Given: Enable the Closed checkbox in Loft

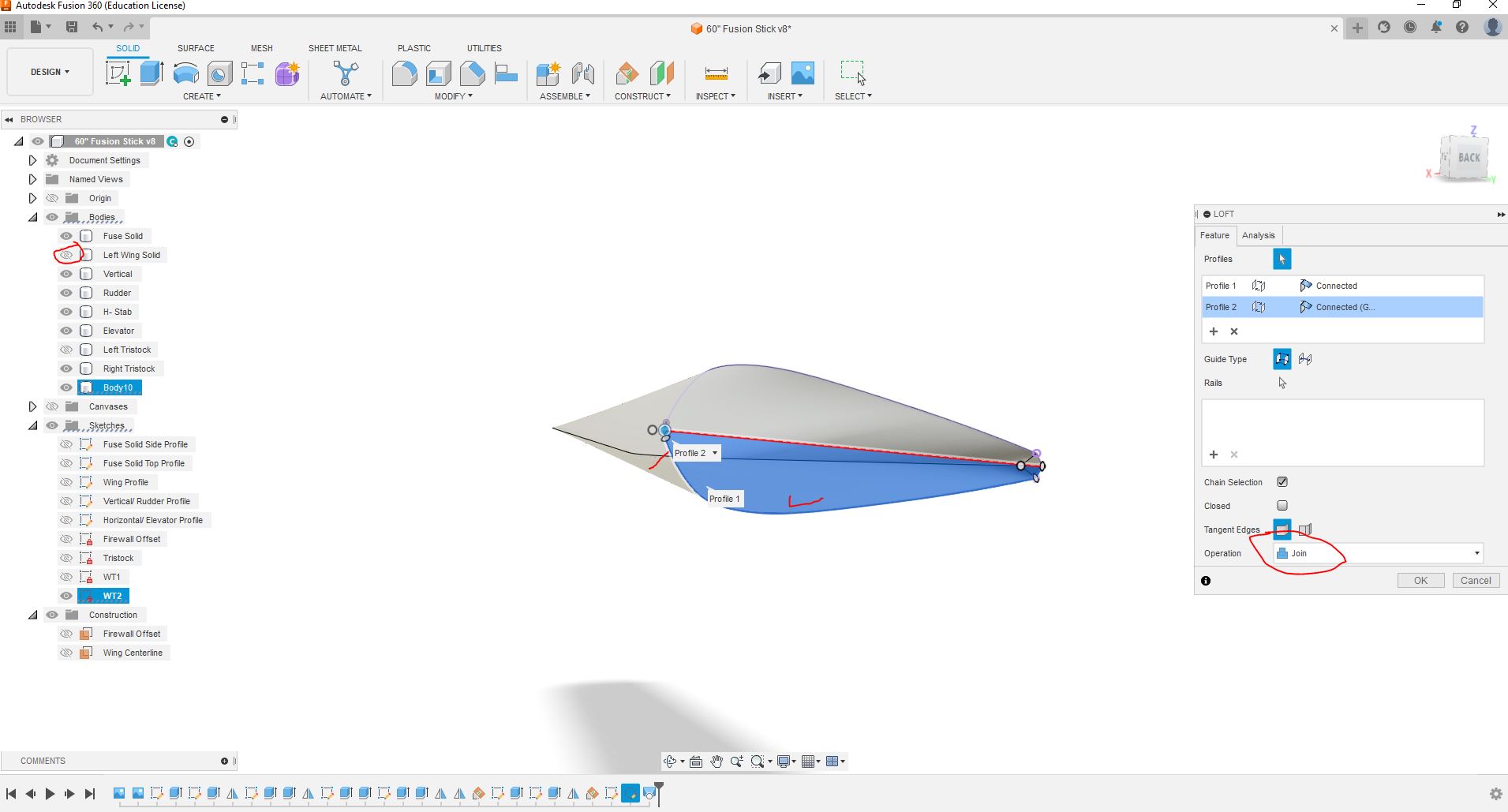Looking at the screenshot, I should [1282, 506].
